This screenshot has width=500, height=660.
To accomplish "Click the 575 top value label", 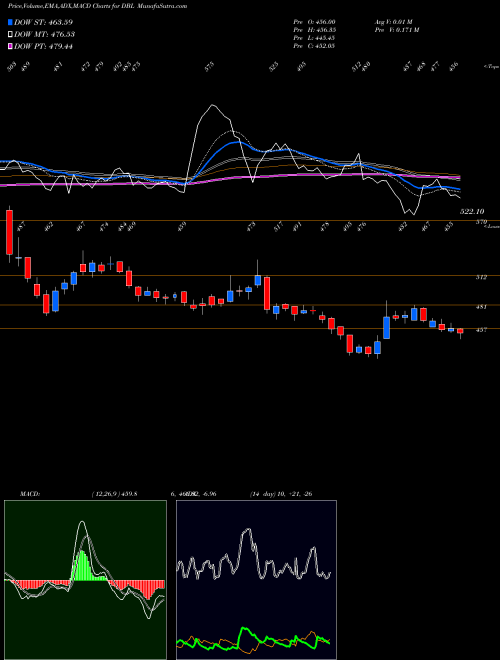I will point(210,67).
